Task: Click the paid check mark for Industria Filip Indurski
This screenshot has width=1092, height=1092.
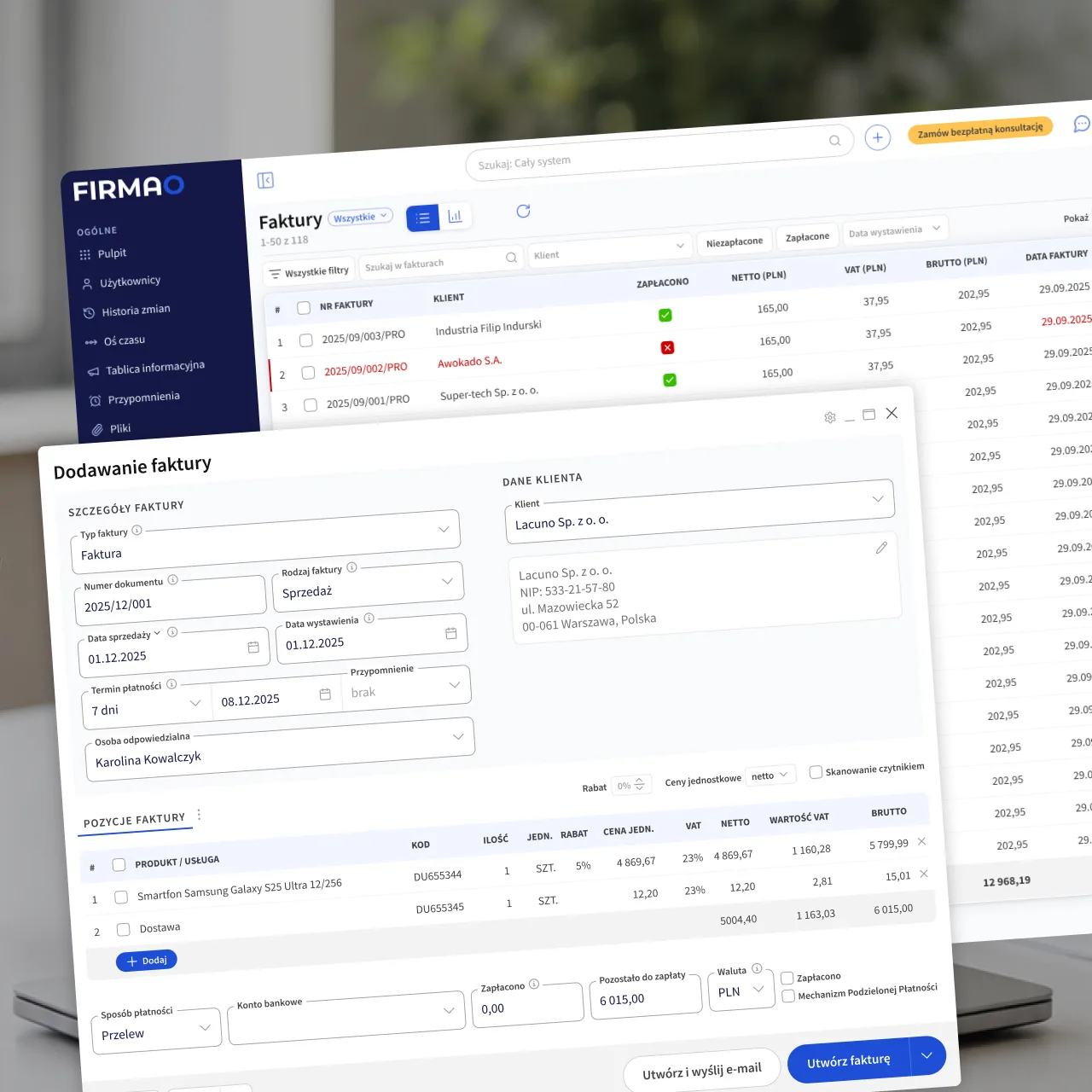Action: [665, 315]
